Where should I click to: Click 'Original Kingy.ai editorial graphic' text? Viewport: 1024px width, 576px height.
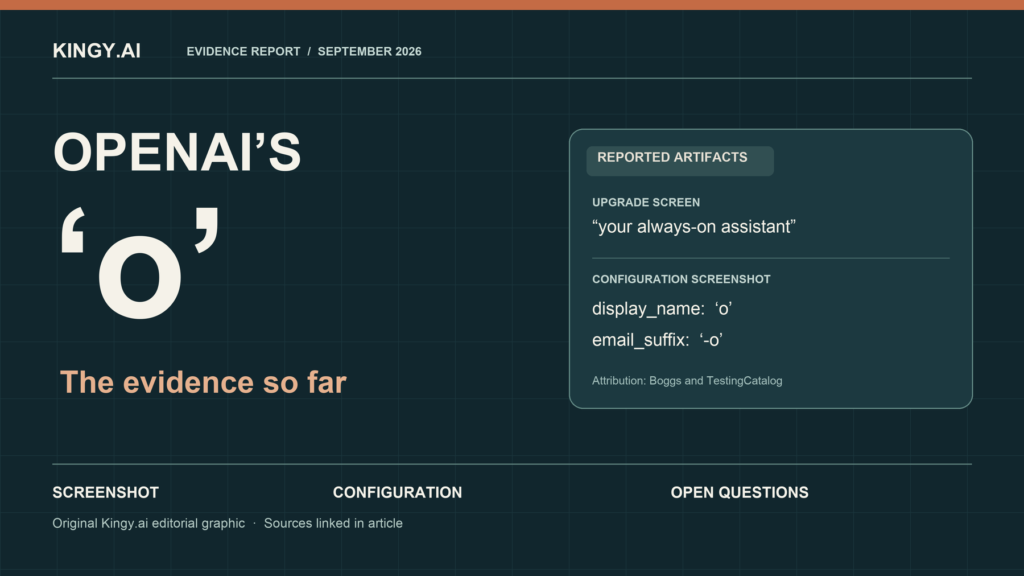[x=148, y=523]
